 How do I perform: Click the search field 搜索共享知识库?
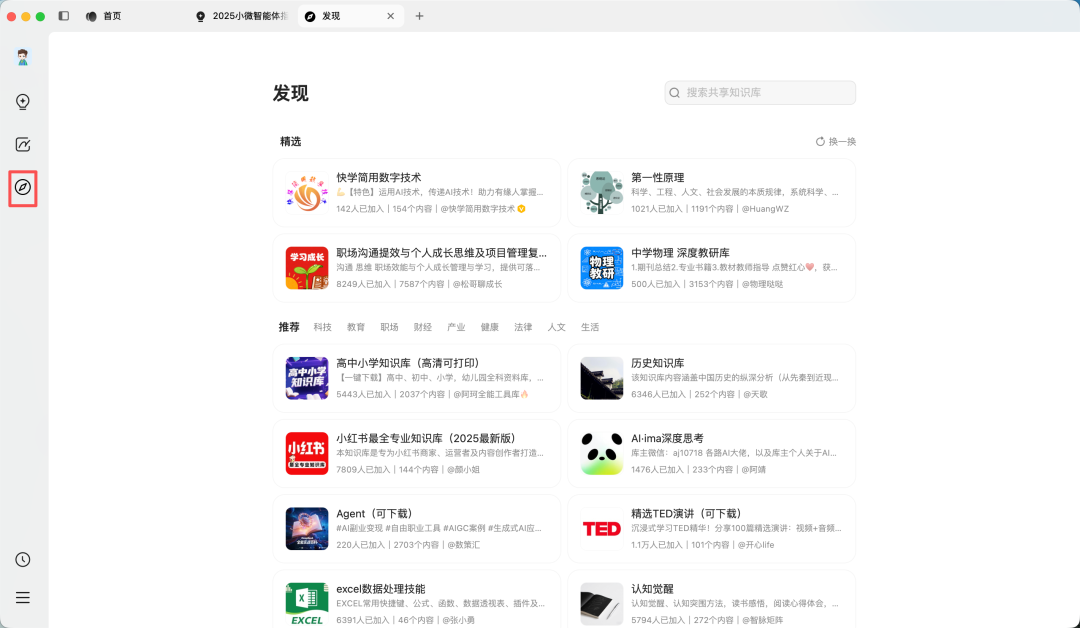[760, 92]
